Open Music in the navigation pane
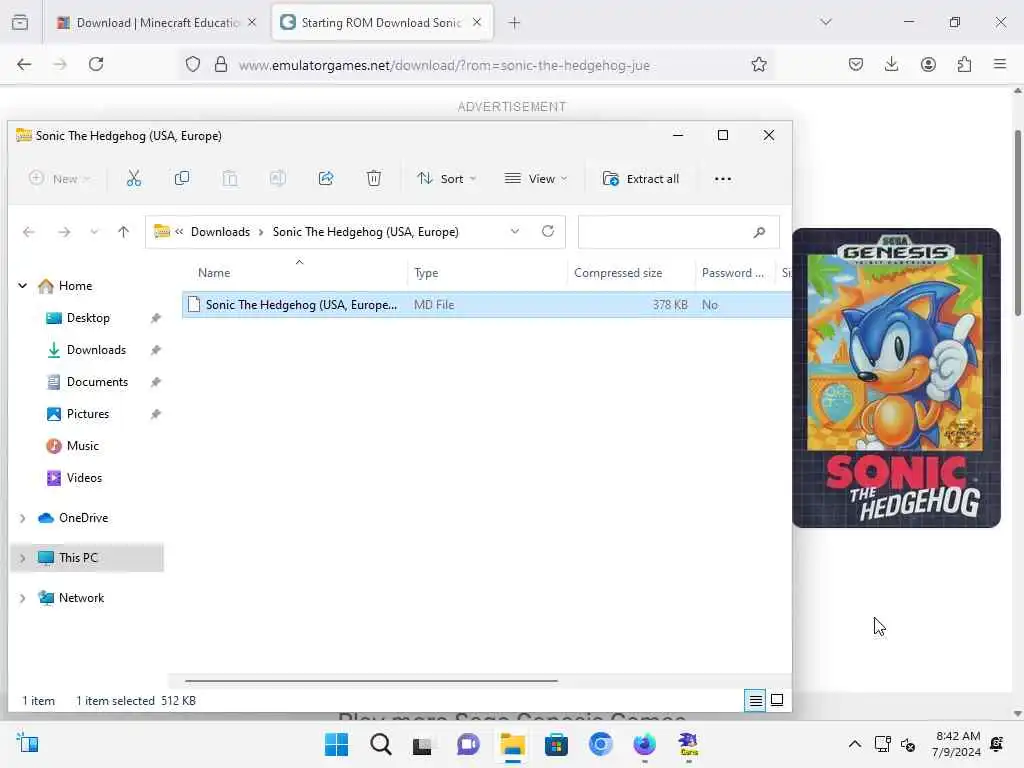The width and height of the screenshot is (1024, 768). pyautogui.click(x=82, y=446)
